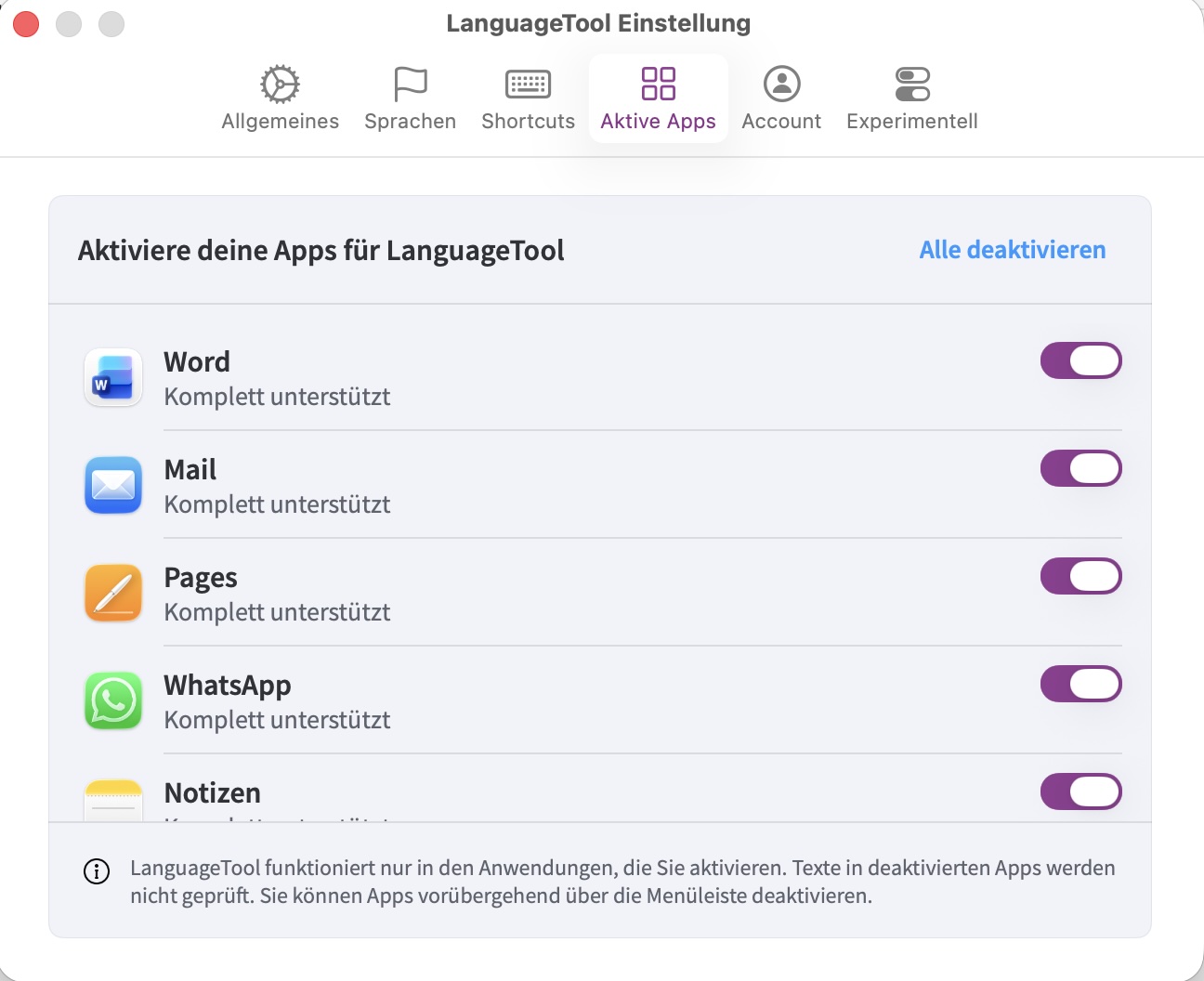Go to the Experimentell tab
Screen dimensions: 1204x981
911,98
